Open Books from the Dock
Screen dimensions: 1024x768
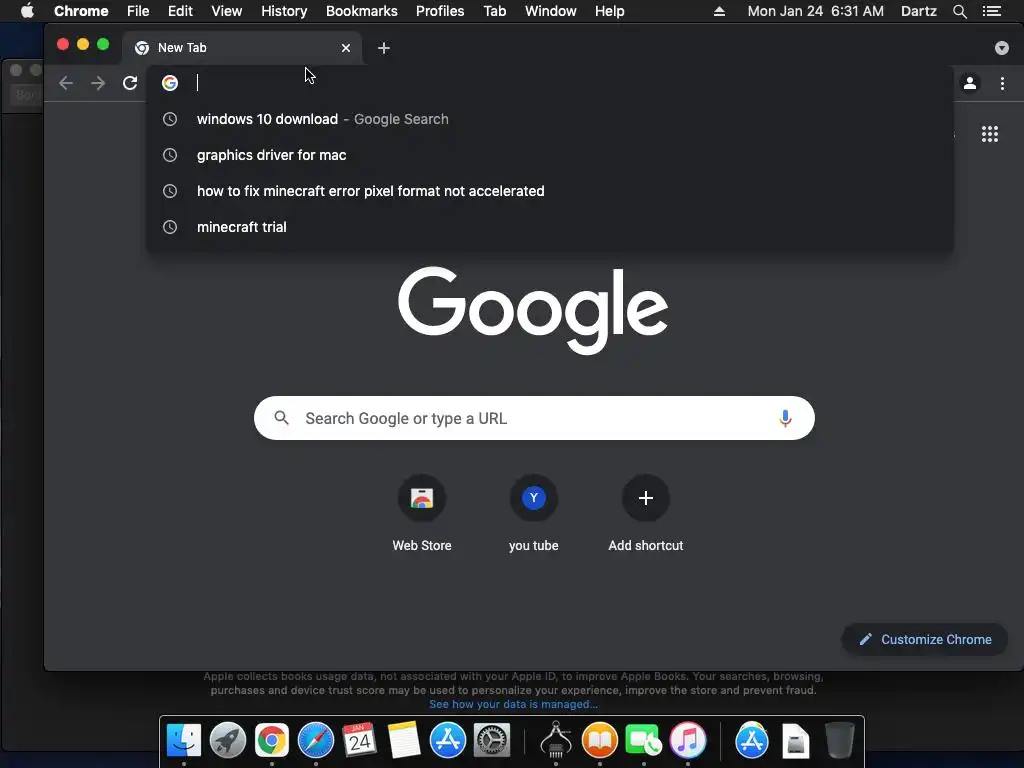click(600, 740)
